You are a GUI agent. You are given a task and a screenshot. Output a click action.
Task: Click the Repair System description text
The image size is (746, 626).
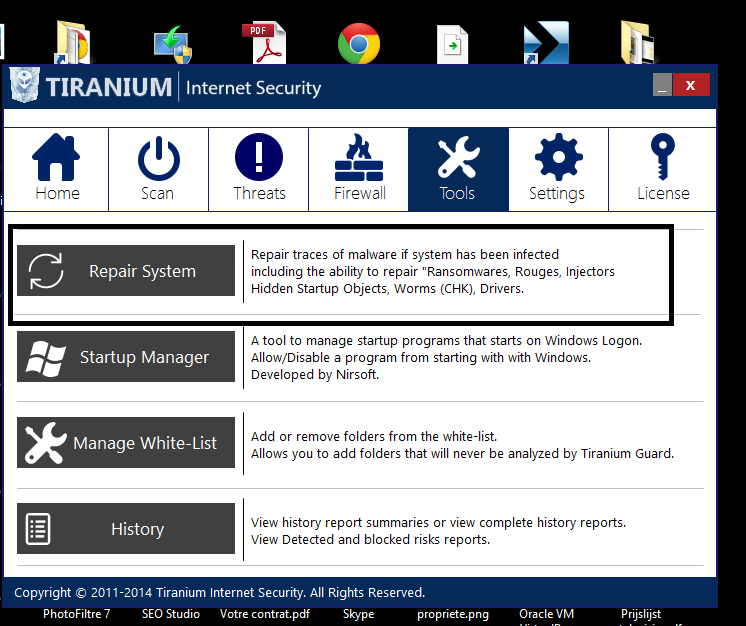point(433,272)
